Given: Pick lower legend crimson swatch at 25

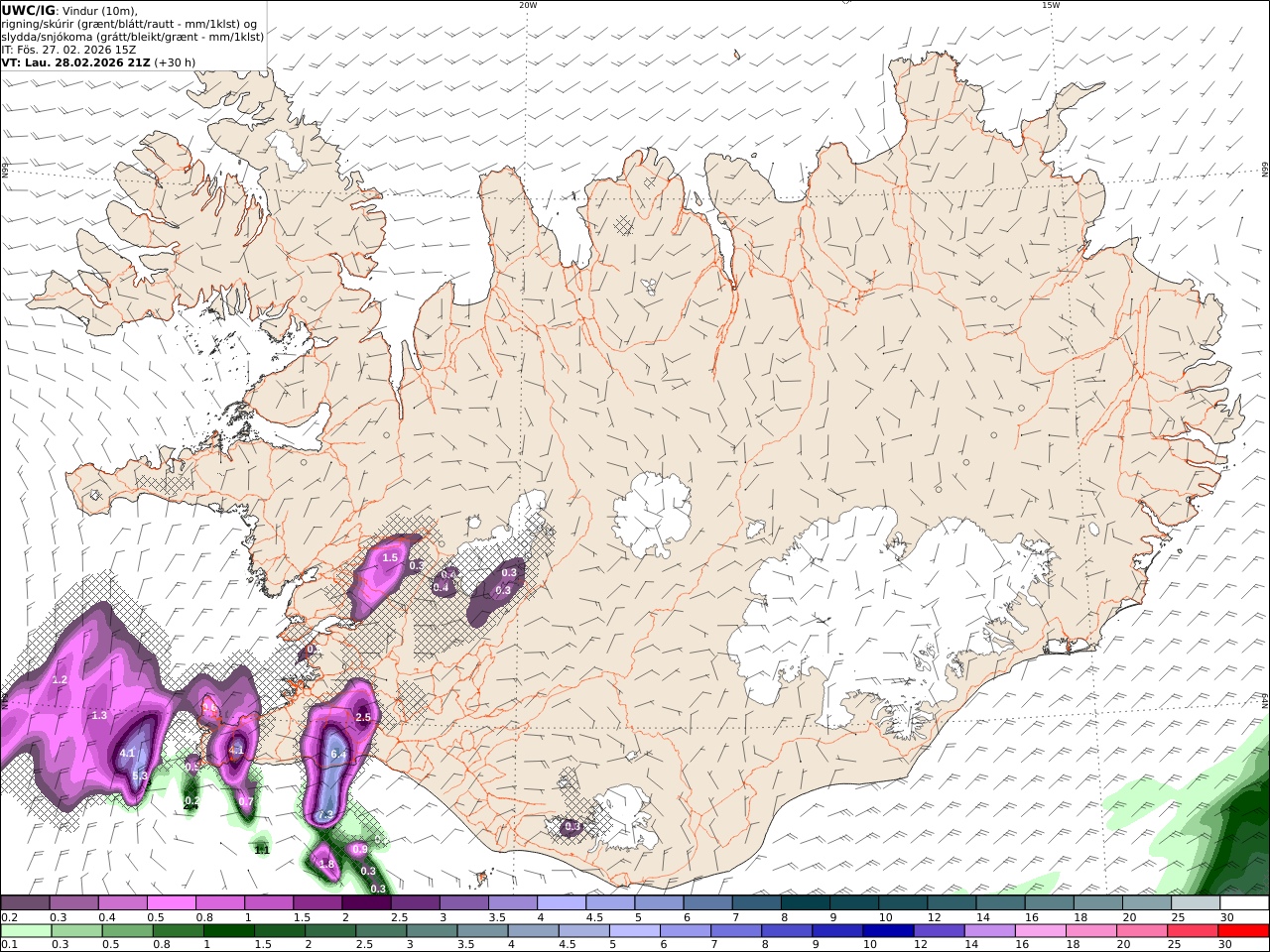Looking at the screenshot, I should 1194,931.
